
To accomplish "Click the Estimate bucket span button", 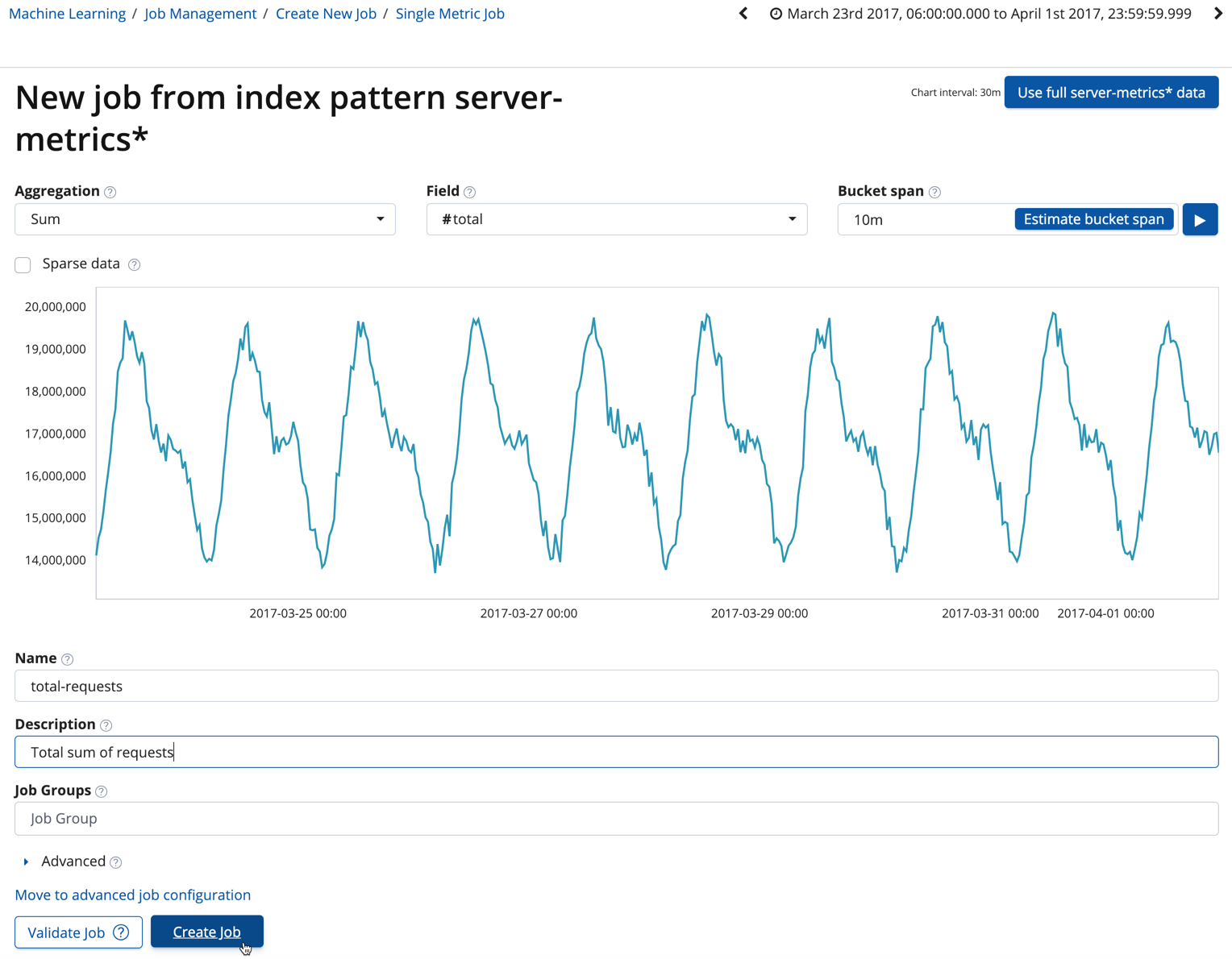I will point(1093,219).
